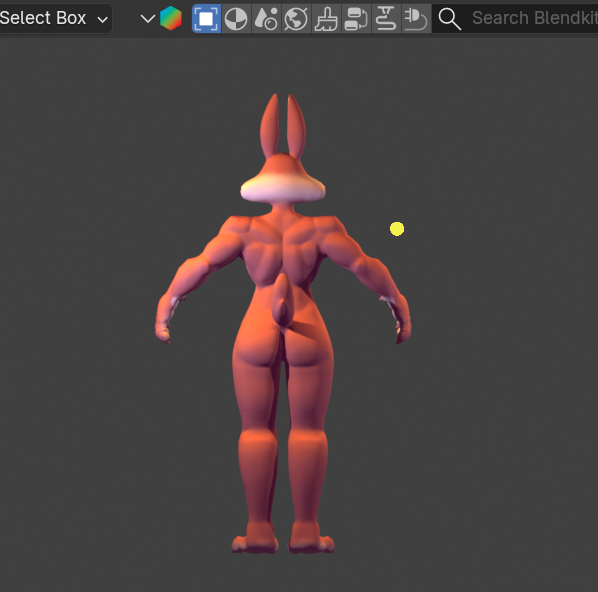This screenshot has width=598, height=592.
Task: Click the colorful BlenderKit hexagon logo
Action: [x=170, y=18]
